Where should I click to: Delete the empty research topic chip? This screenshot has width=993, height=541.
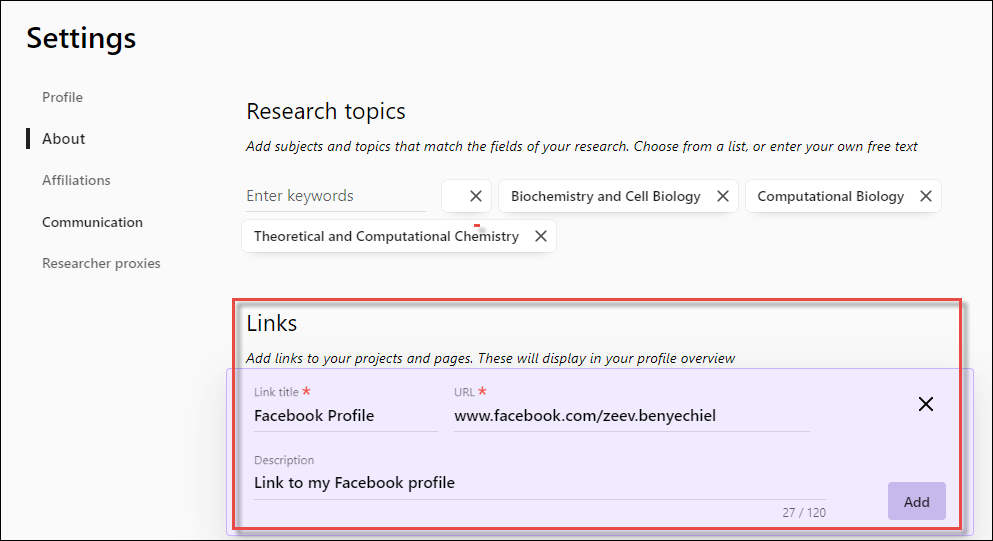coord(476,196)
